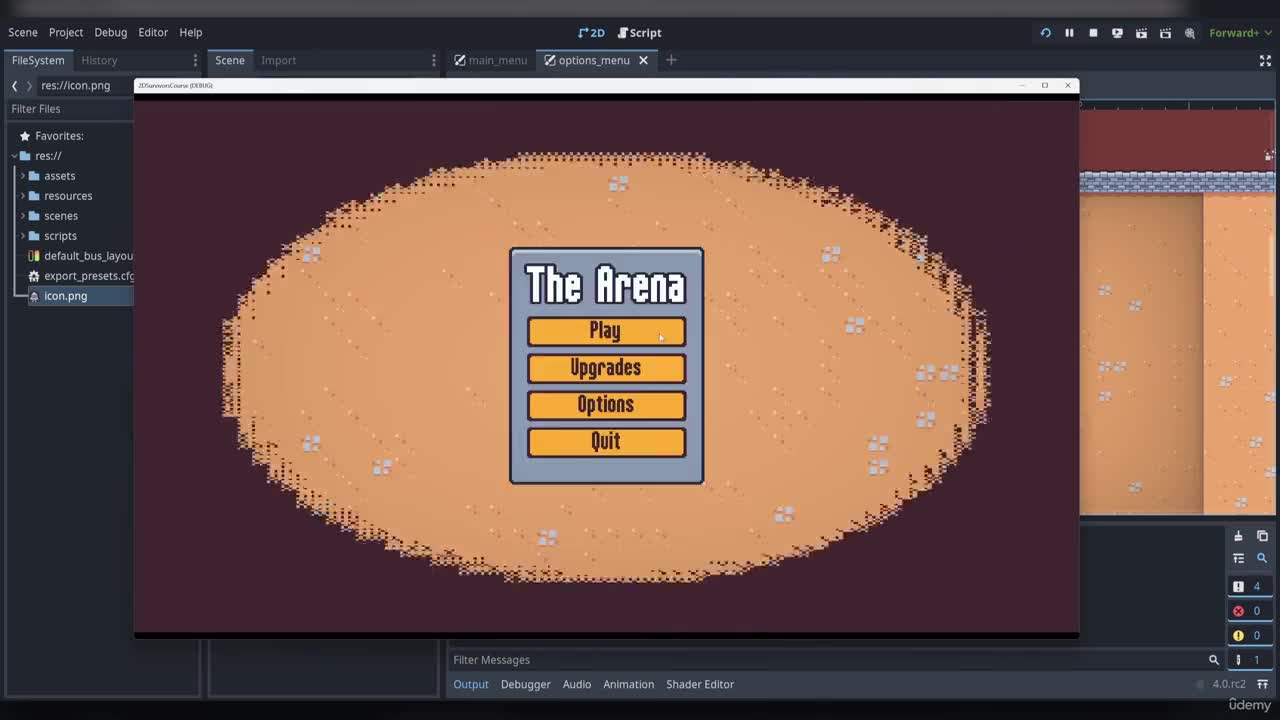Click the Filter Messages output field
This screenshot has width=1280, height=720.
click(836, 660)
